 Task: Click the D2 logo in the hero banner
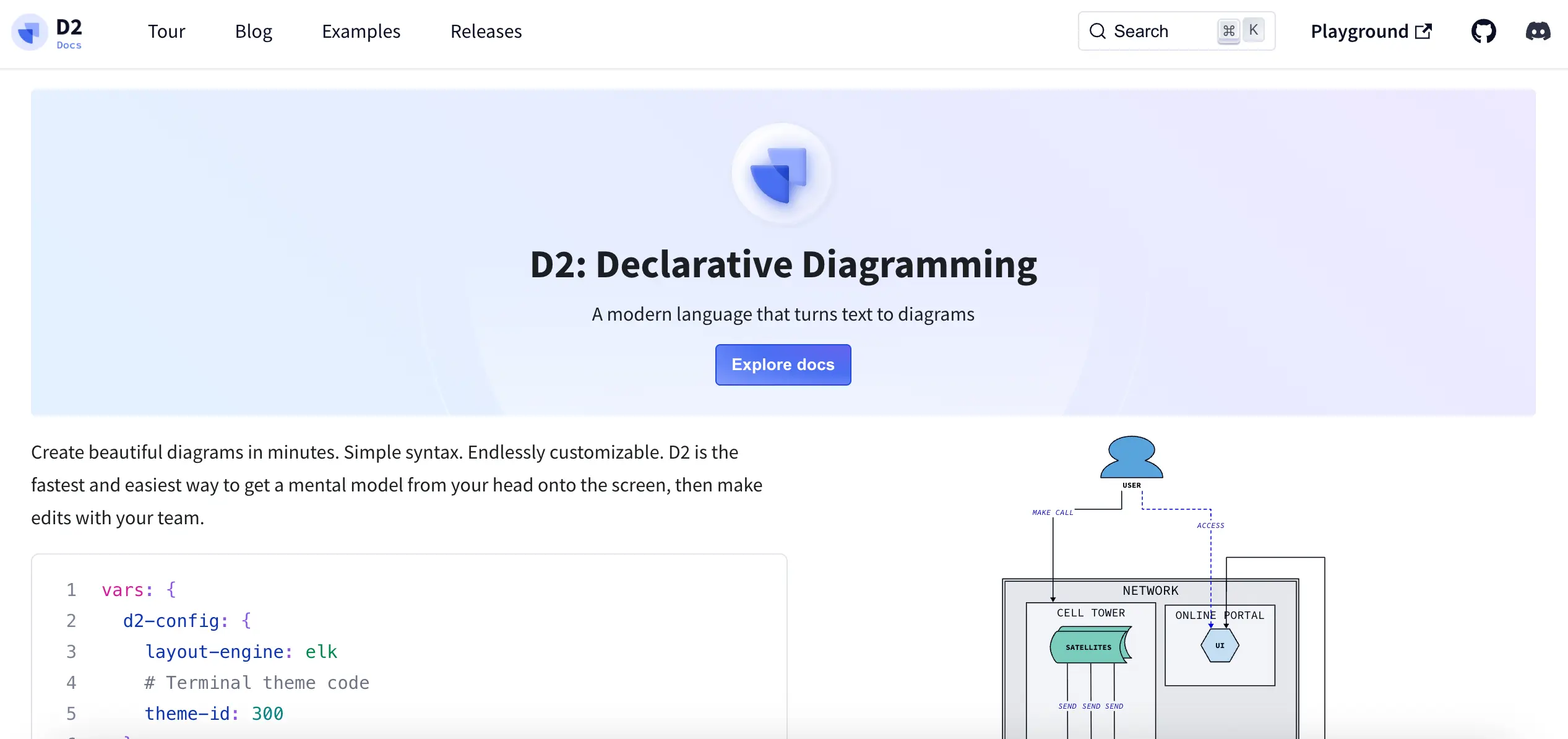tap(782, 173)
